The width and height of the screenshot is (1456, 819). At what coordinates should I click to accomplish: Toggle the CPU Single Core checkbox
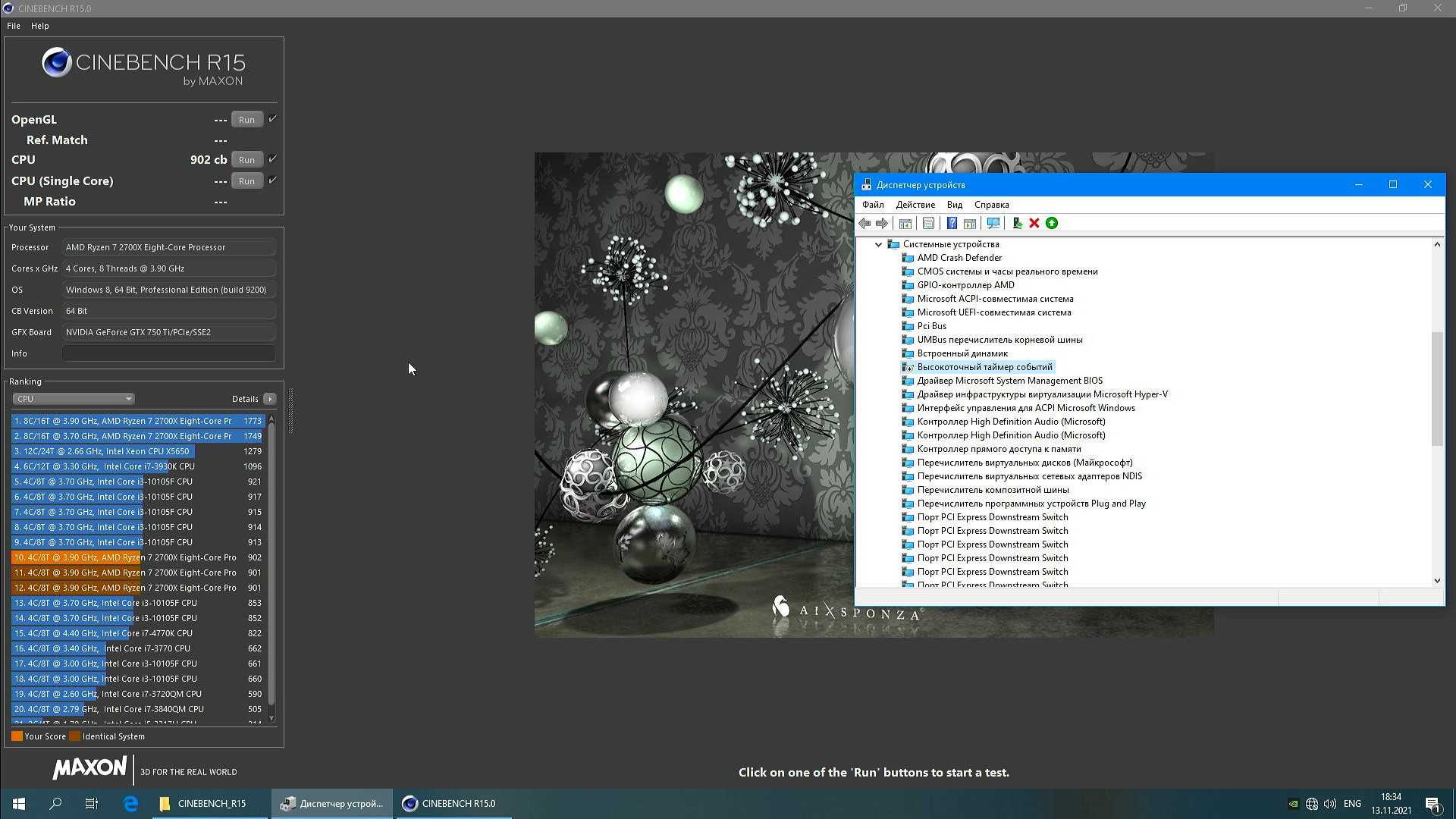tap(272, 180)
